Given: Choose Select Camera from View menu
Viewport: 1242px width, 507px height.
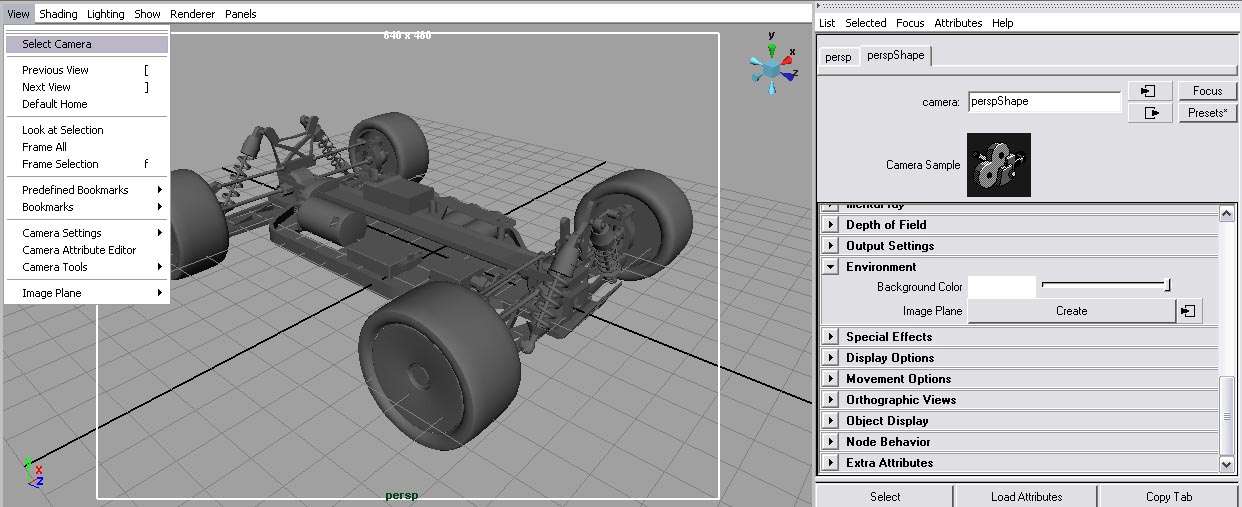Looking at the screenshot, I should (87, 44).
